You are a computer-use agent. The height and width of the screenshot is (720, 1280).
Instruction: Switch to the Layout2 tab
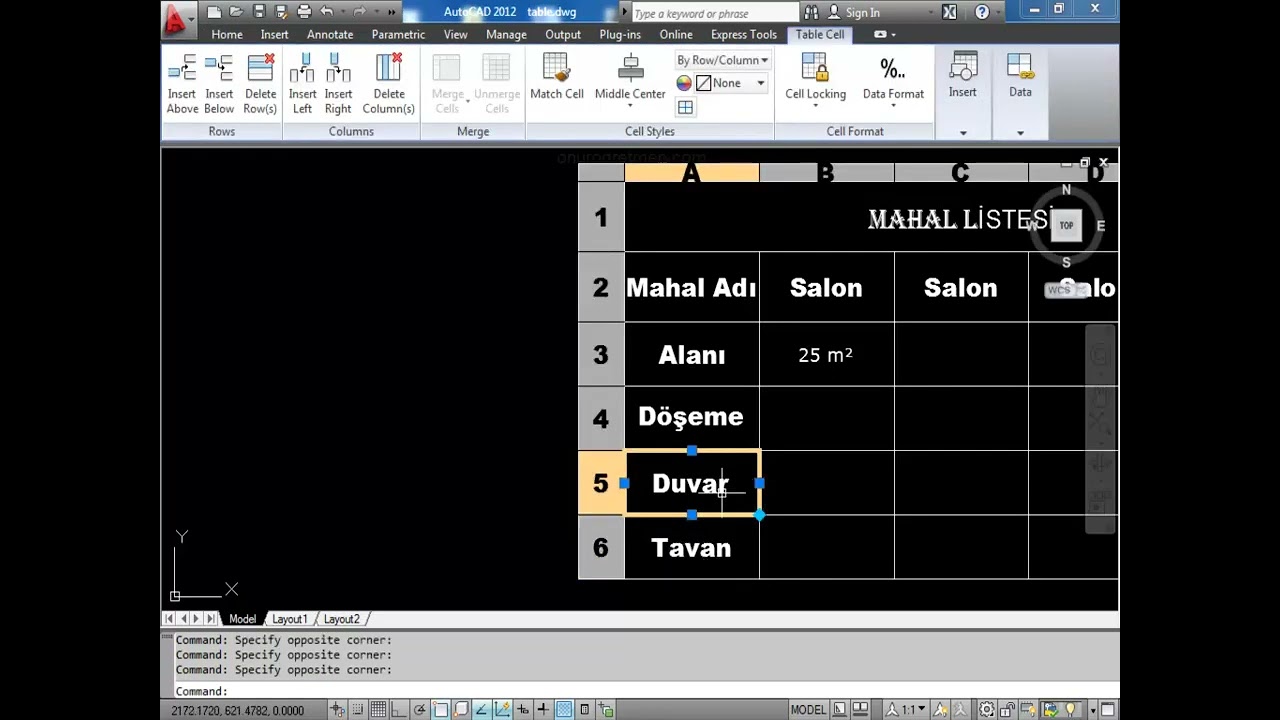[341, 619]
